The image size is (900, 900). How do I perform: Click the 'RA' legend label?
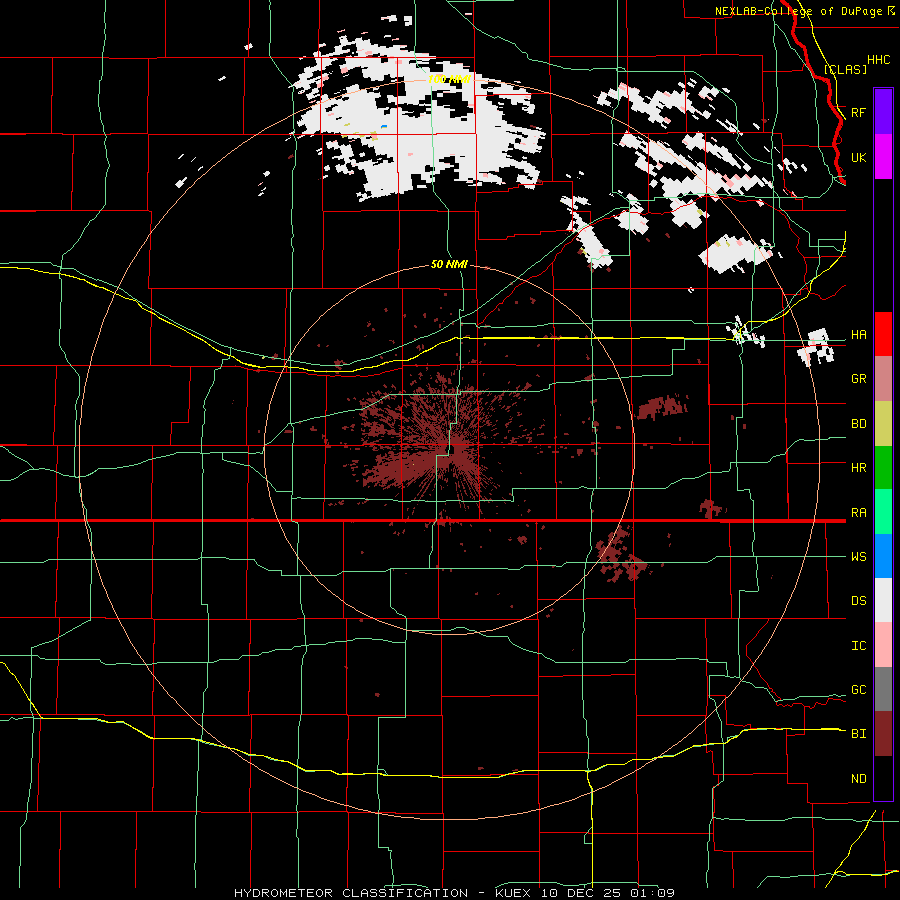pyautogui.click(x=858, y=513)
